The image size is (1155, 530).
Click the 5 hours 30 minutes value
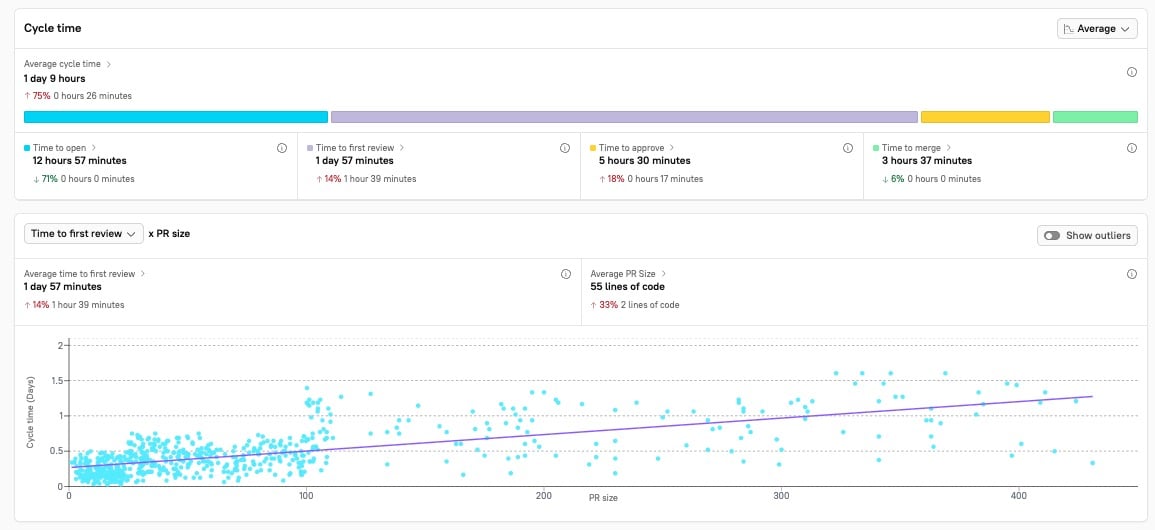[645, 160]
